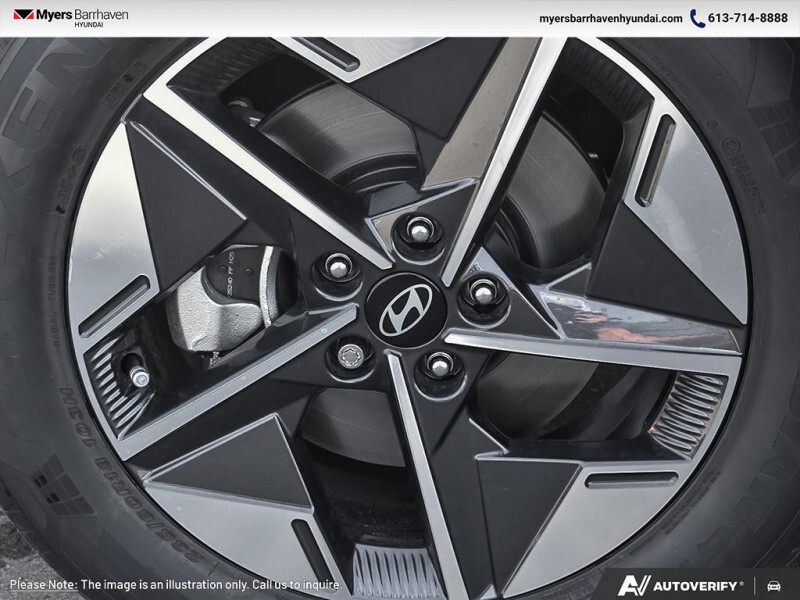Click the AutoVerify slash logo mark
This screenshot has height=600, width=800.
pyautogui.click(x=638, y=582)
